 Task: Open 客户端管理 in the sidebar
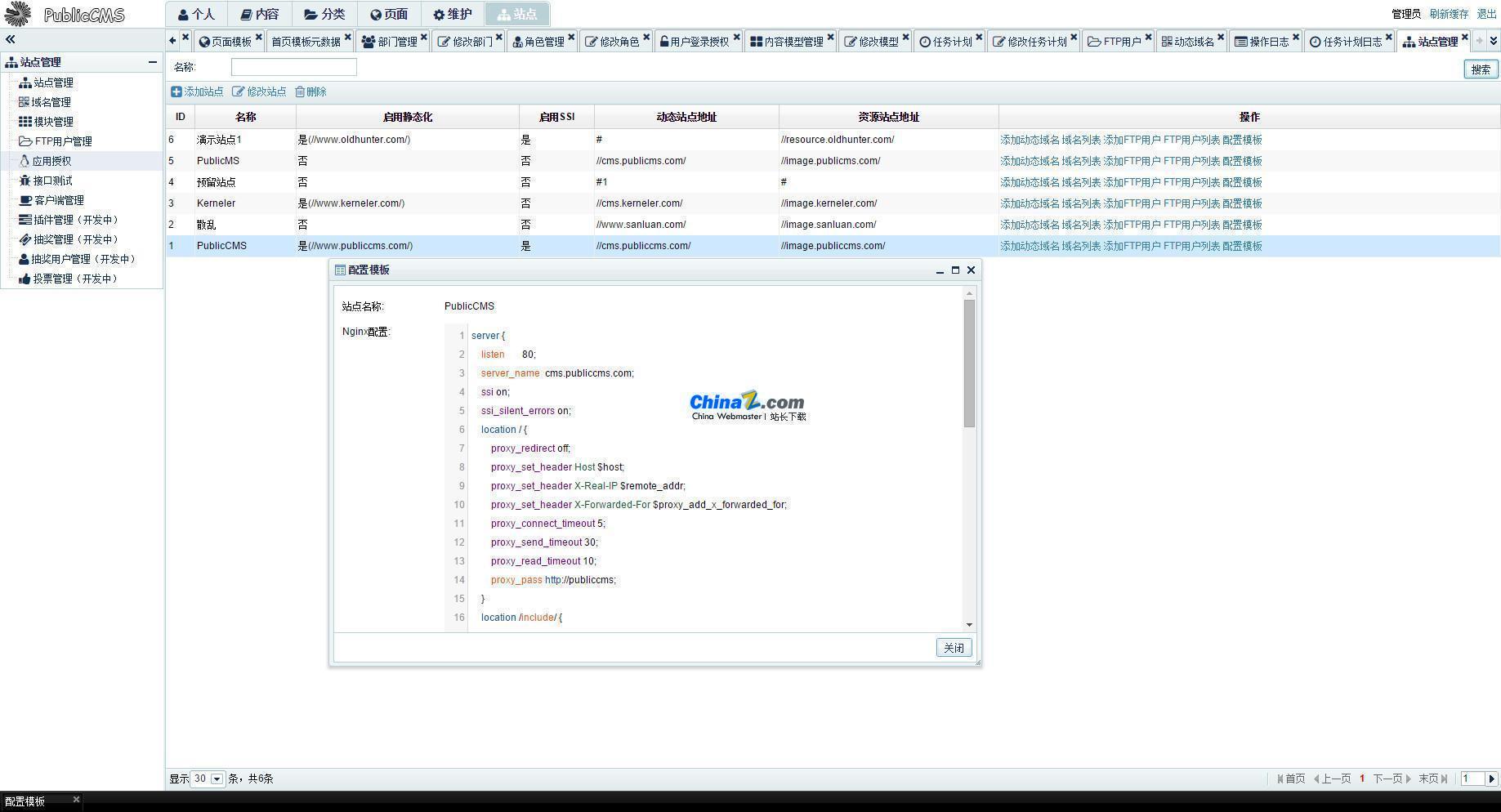(51, 200)
